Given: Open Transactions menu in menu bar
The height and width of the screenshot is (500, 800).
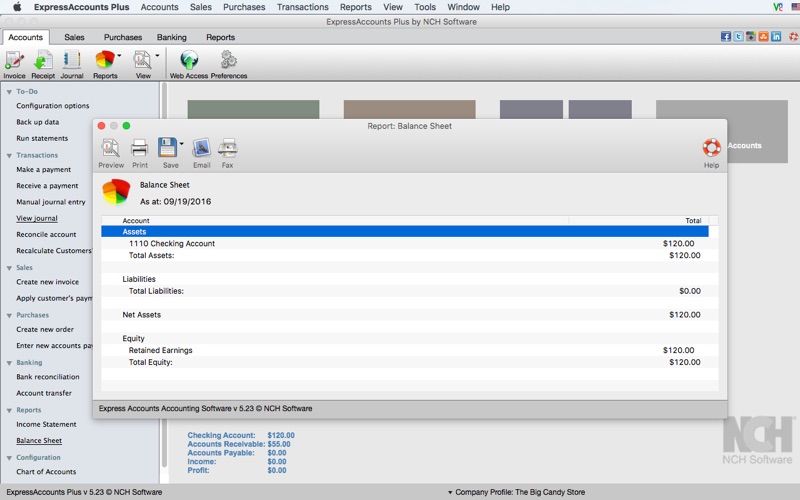Looking at the screenshot, I should click(x=303, y=7).
